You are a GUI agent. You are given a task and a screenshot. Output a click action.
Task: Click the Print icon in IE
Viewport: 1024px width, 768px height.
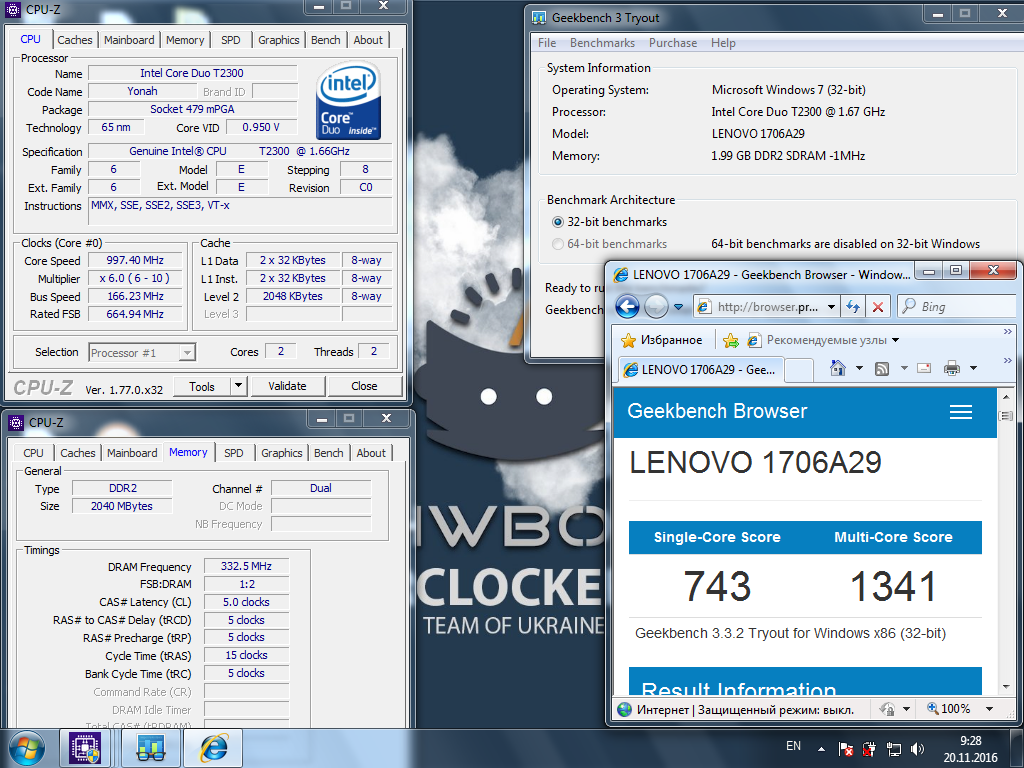click(x=952, y=368)
